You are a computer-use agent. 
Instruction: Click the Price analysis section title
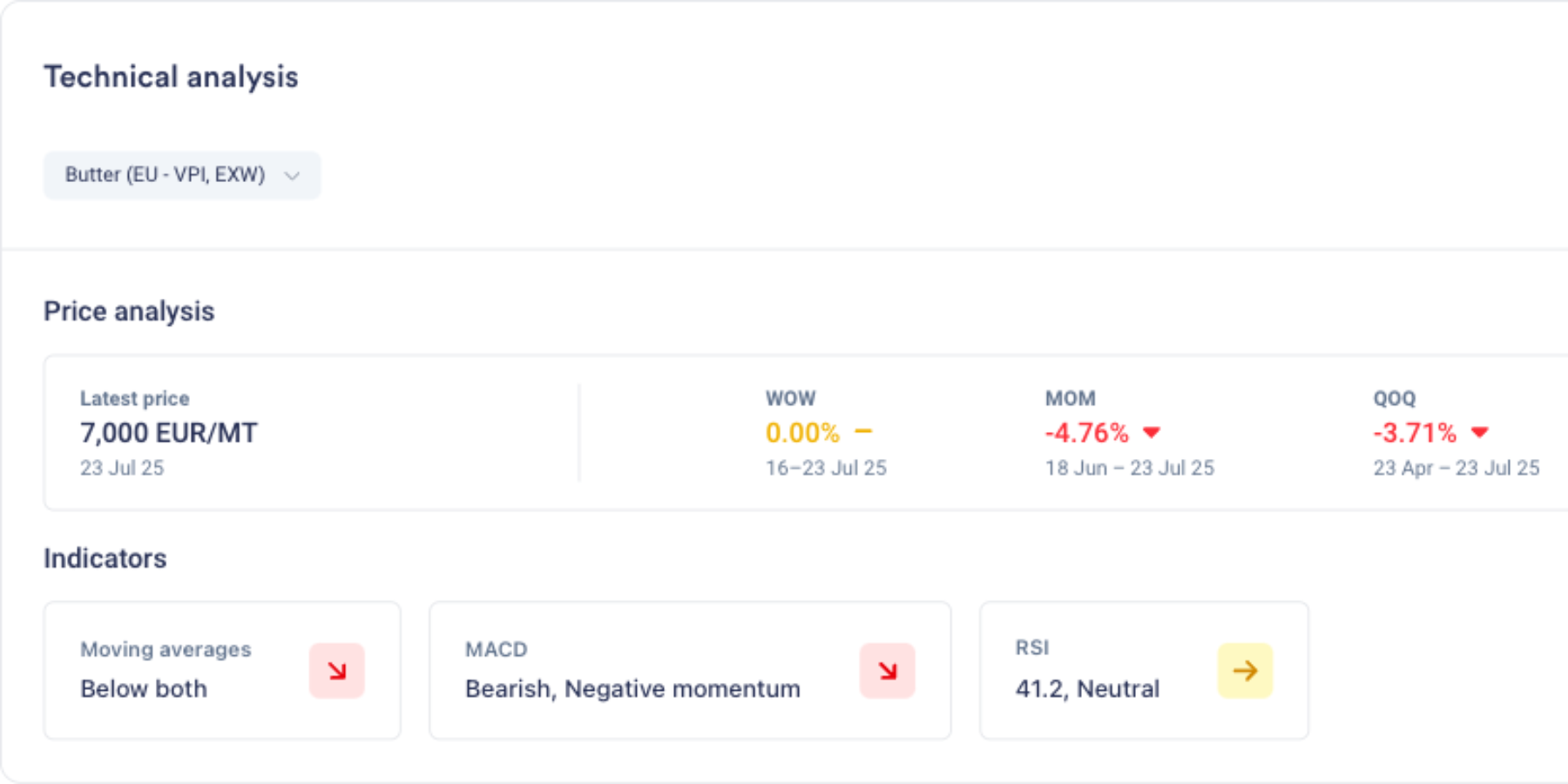(x=129, y=311)
